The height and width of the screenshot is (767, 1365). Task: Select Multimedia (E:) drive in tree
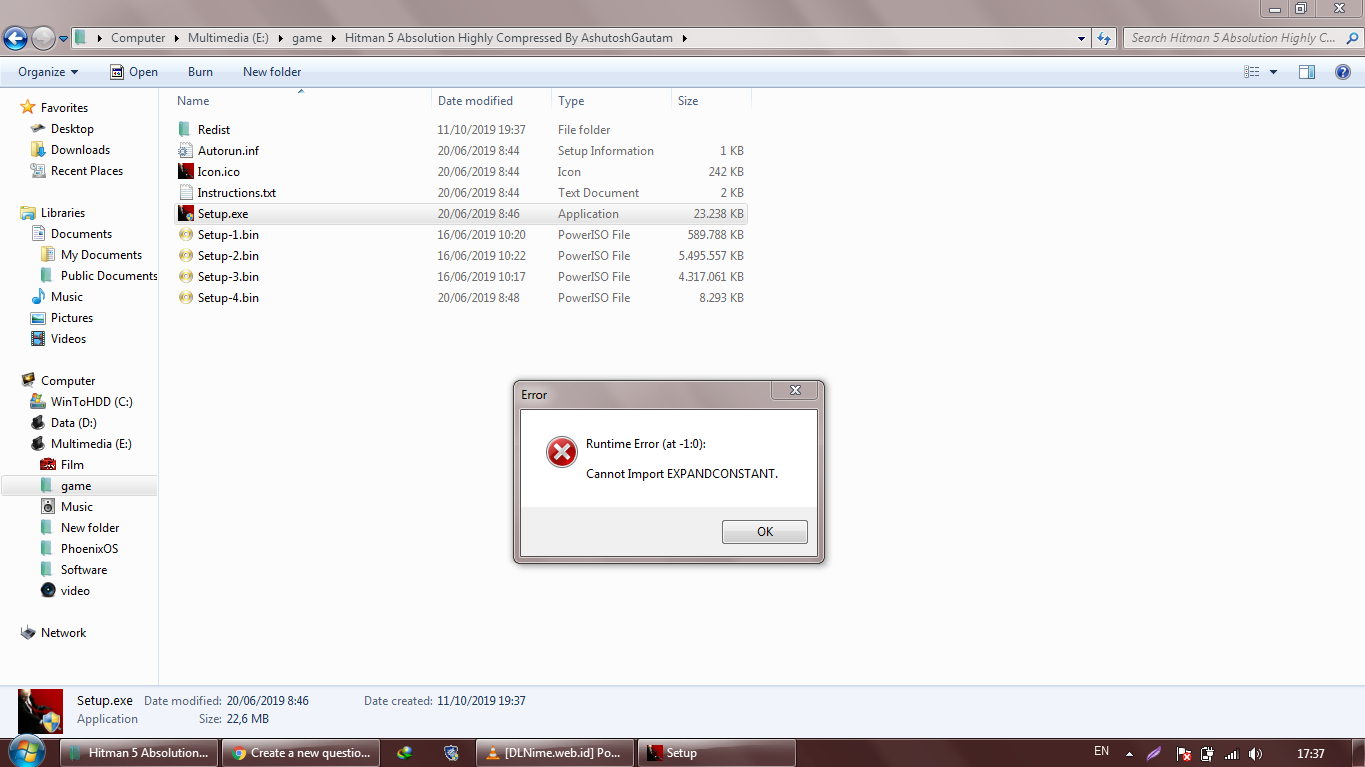(91, 444)
